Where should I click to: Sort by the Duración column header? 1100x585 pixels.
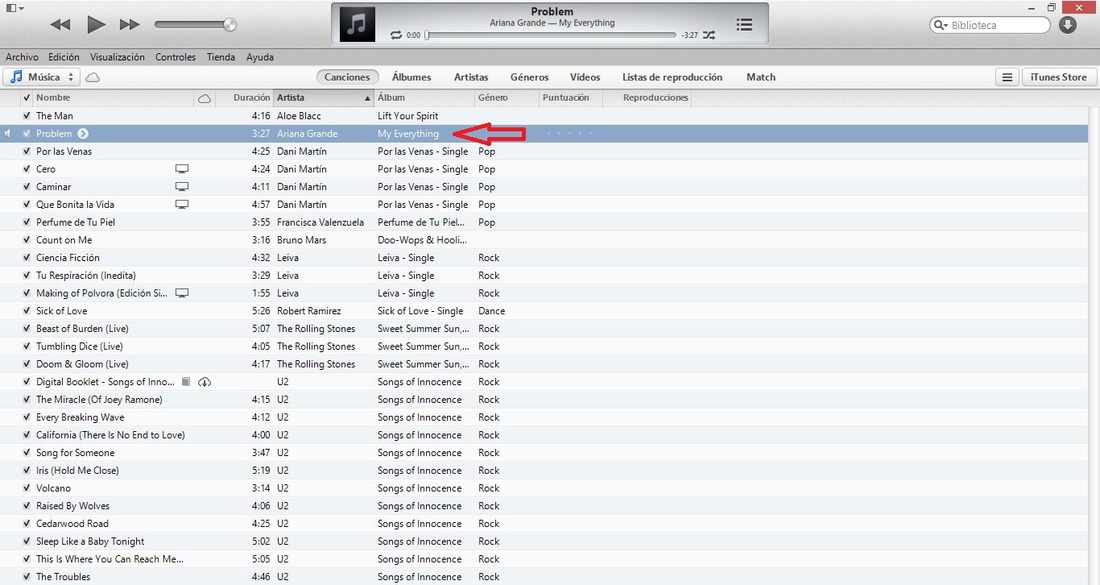click(251, 98)
